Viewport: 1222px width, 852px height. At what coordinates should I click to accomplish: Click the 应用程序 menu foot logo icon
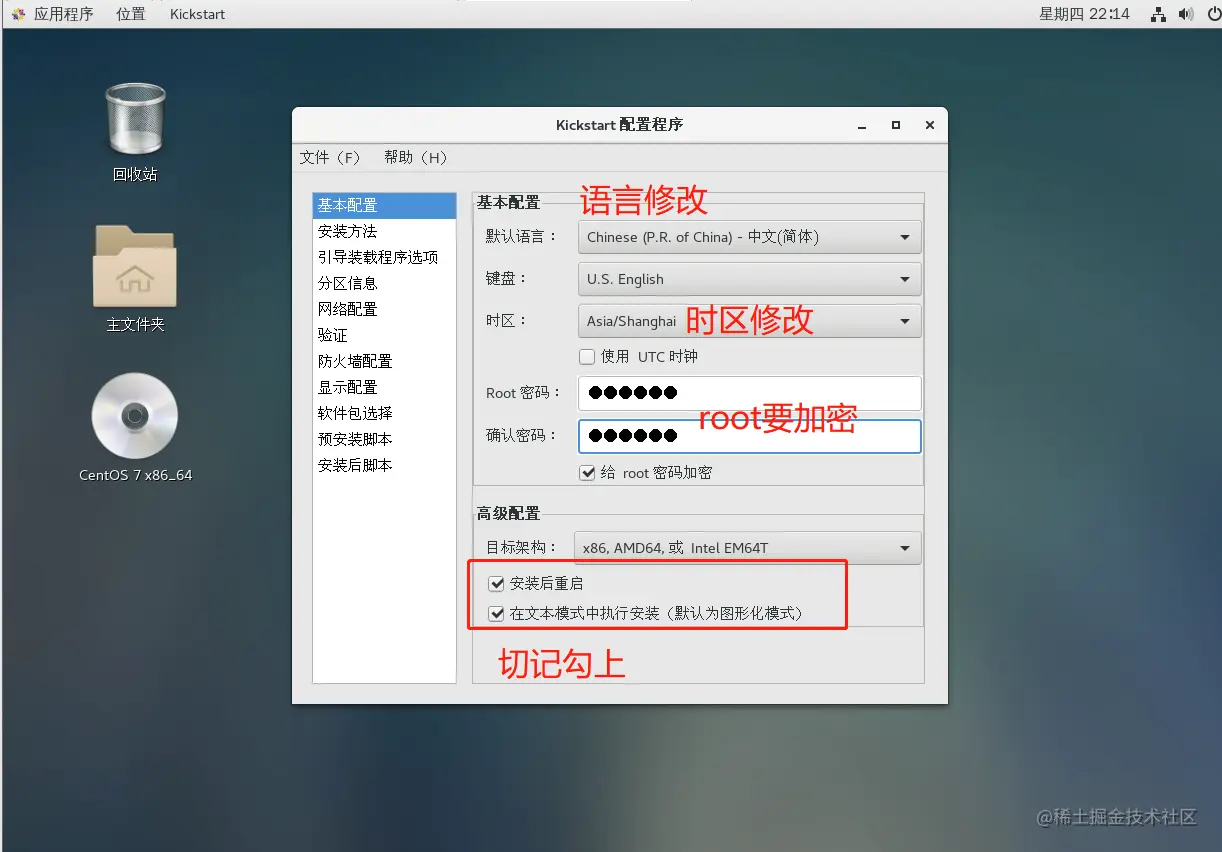click(19, 14)
